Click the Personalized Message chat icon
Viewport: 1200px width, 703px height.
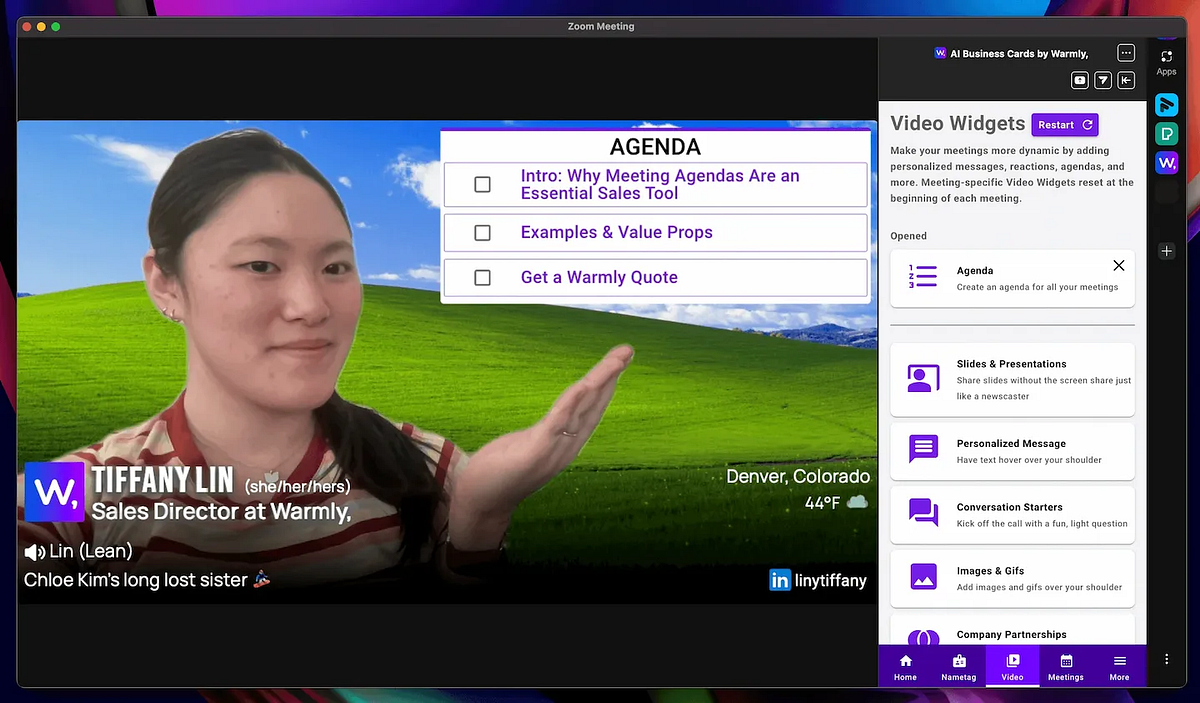click(x=922, y=449)
